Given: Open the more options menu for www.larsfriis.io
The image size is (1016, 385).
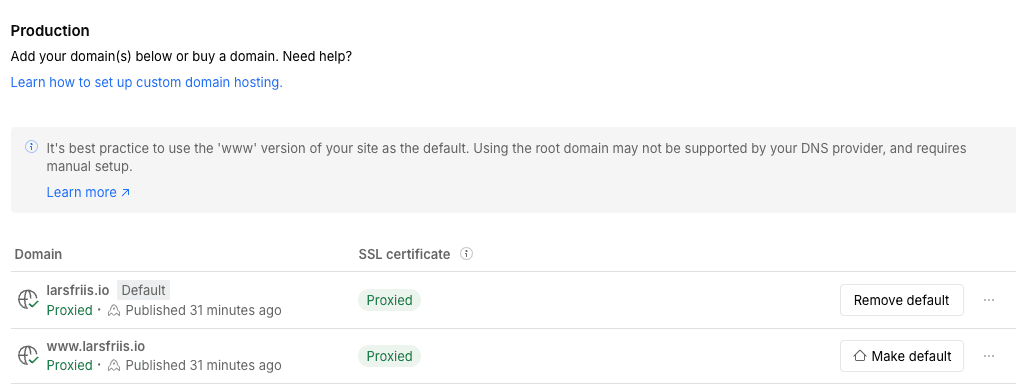Looking at the screenshot, I should point(988,356).
